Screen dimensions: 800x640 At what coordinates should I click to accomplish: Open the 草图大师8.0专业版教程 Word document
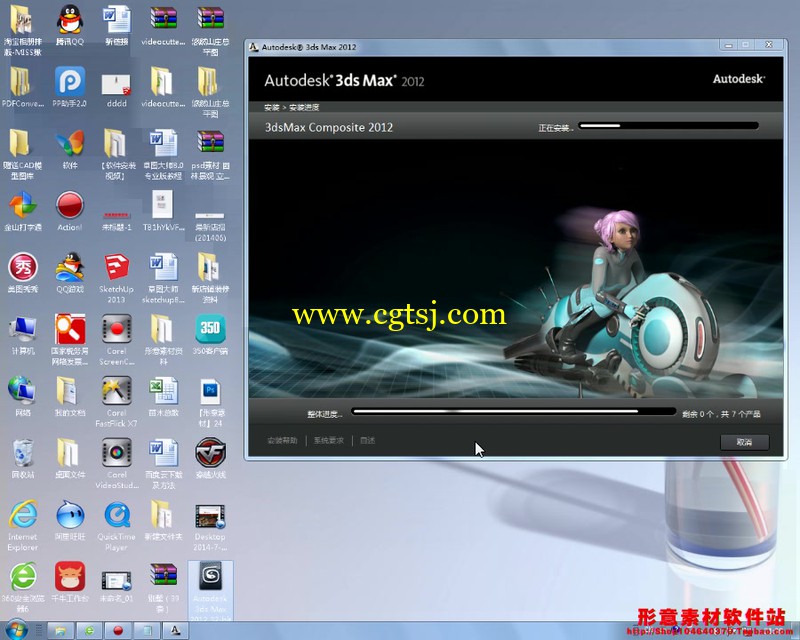163,153
